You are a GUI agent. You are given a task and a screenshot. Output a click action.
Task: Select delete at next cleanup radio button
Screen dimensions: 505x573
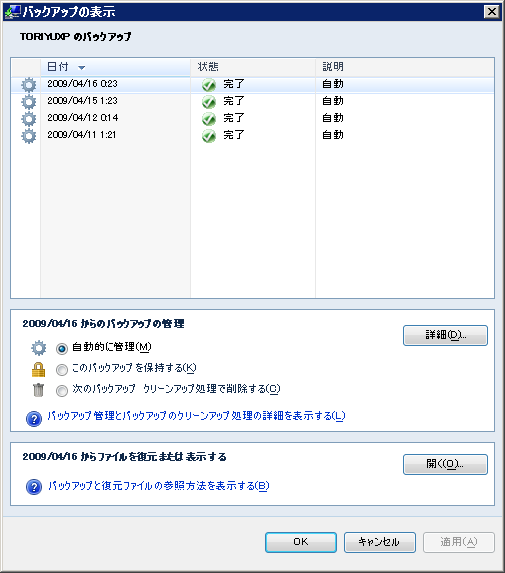click(62, 391)
